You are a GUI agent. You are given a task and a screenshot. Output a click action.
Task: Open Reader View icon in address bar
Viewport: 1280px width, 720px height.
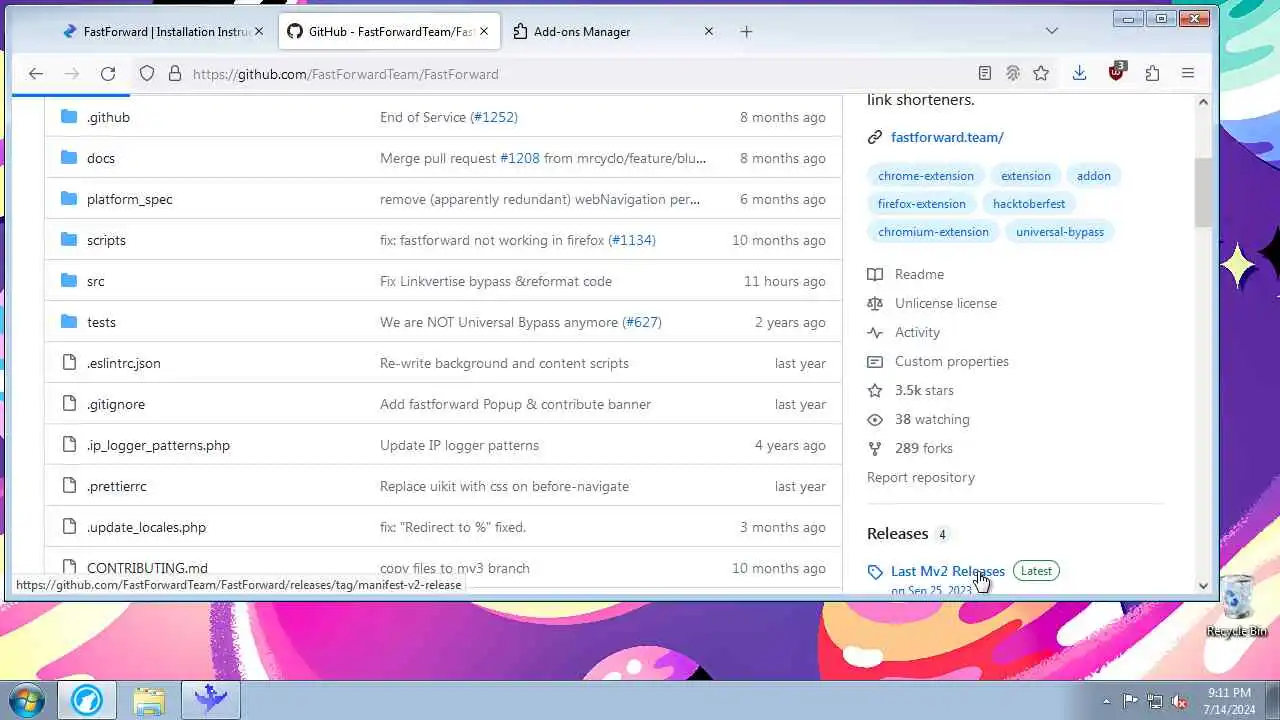[x=985, y=73]
